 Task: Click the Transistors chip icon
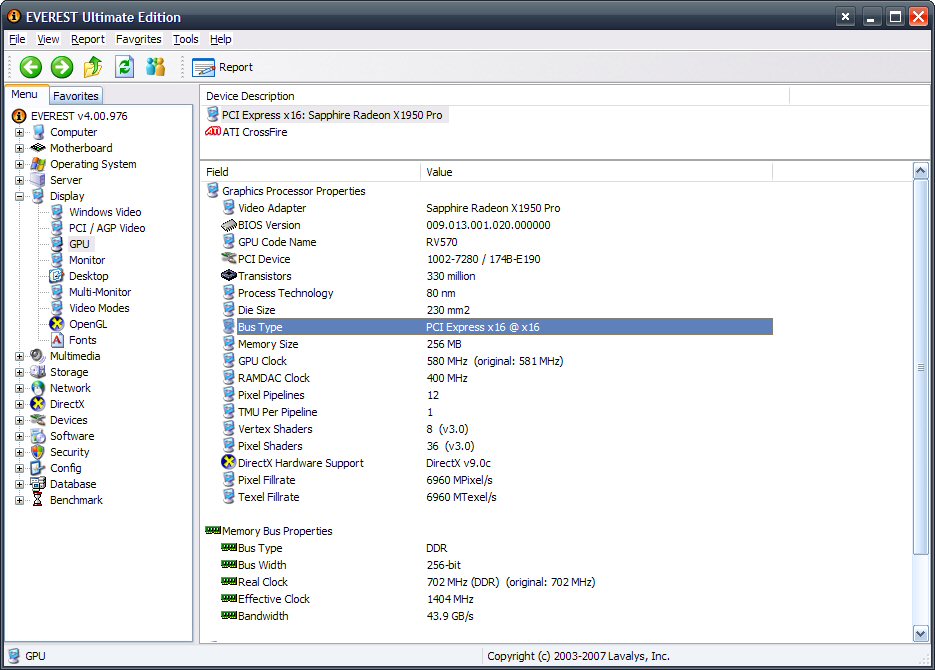click(x=228, y=275)
